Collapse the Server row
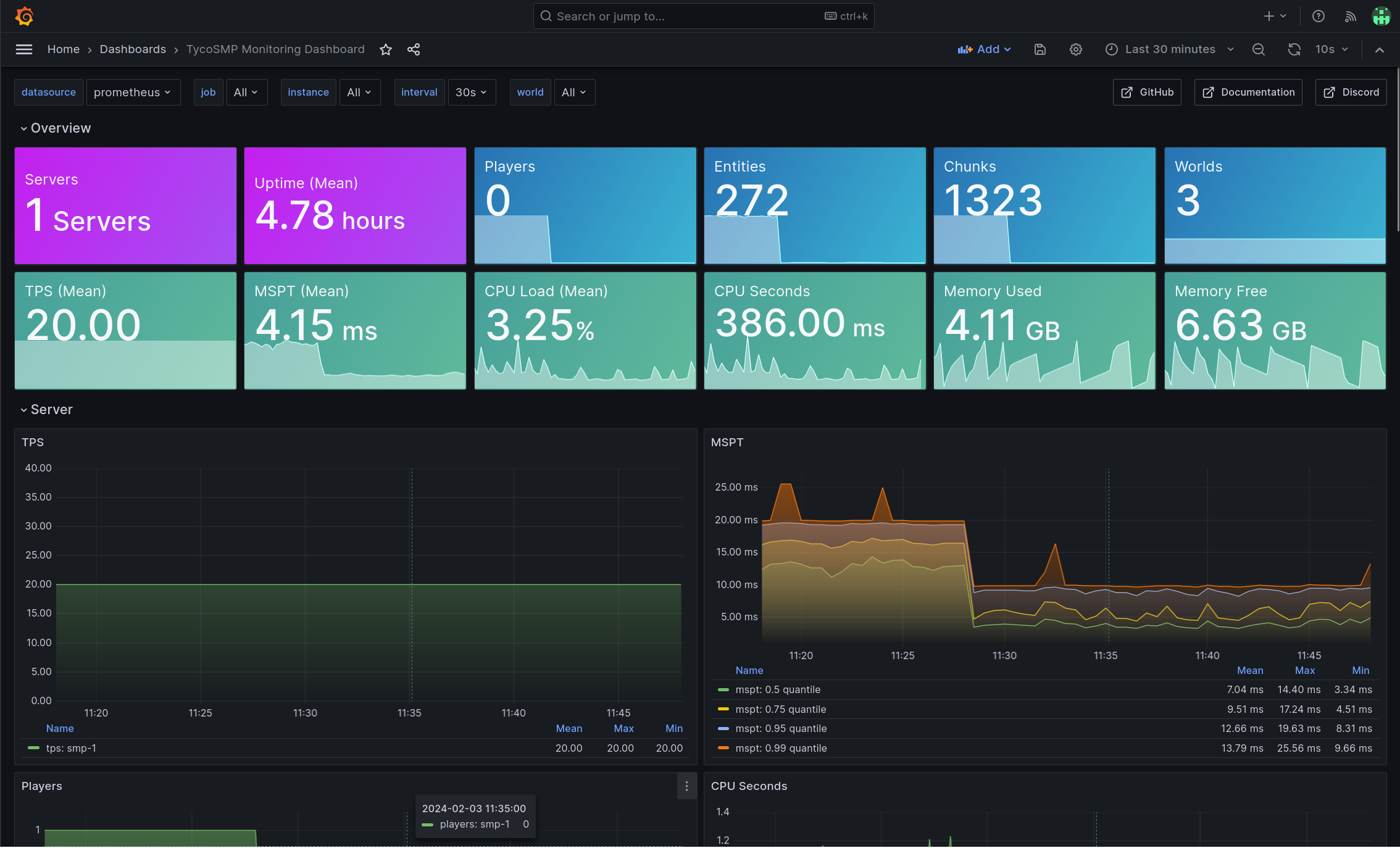This screenshot has width=1400, height=848. 46,409
